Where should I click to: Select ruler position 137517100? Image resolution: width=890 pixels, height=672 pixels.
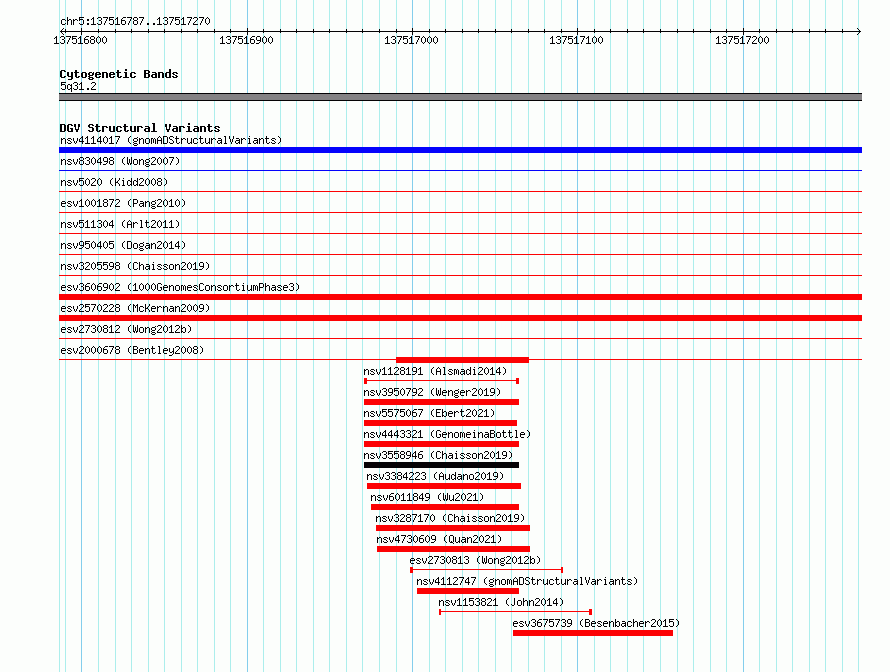tap(576, 40)
